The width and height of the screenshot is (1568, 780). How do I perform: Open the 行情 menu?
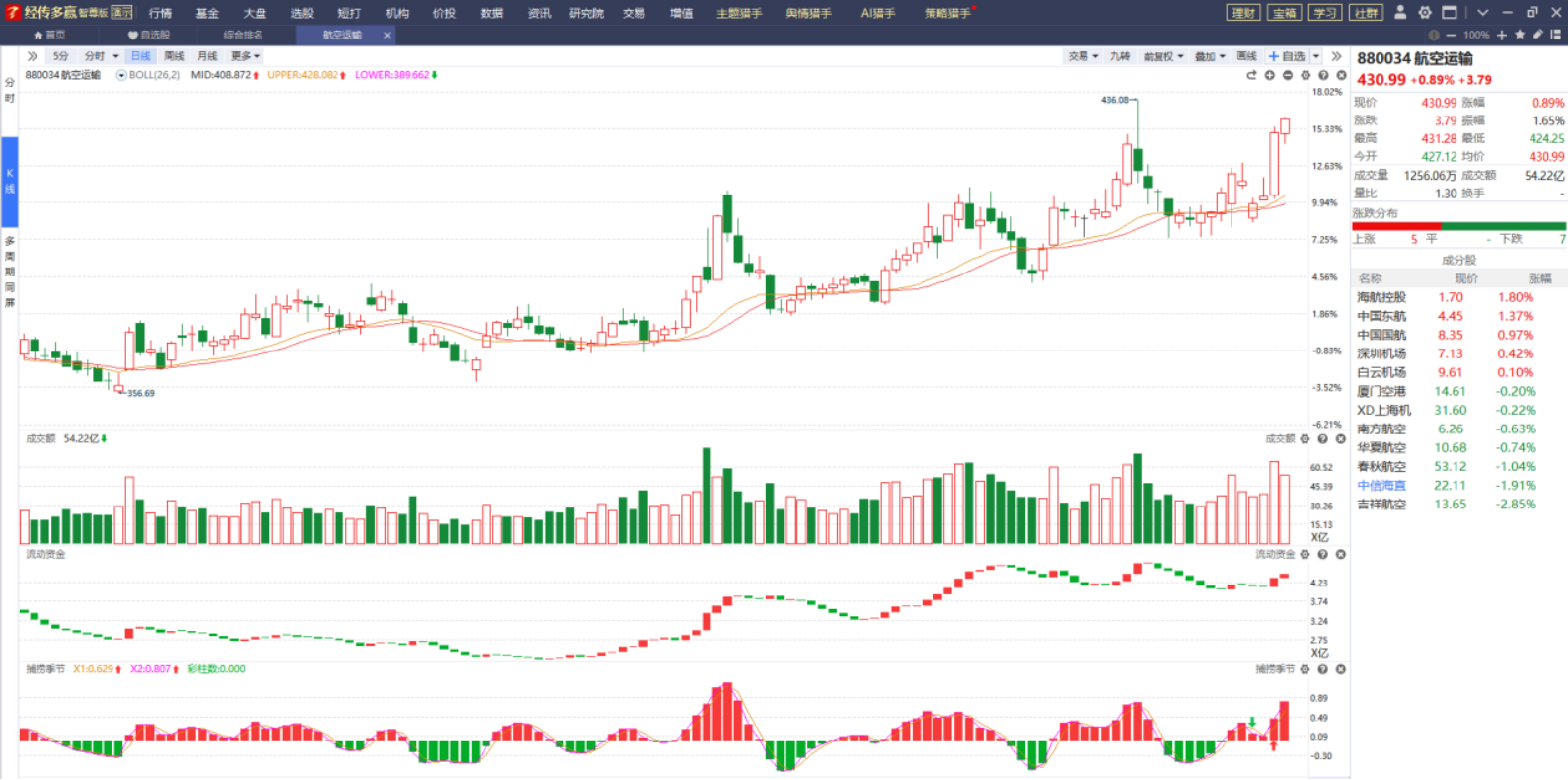point(160,13)
